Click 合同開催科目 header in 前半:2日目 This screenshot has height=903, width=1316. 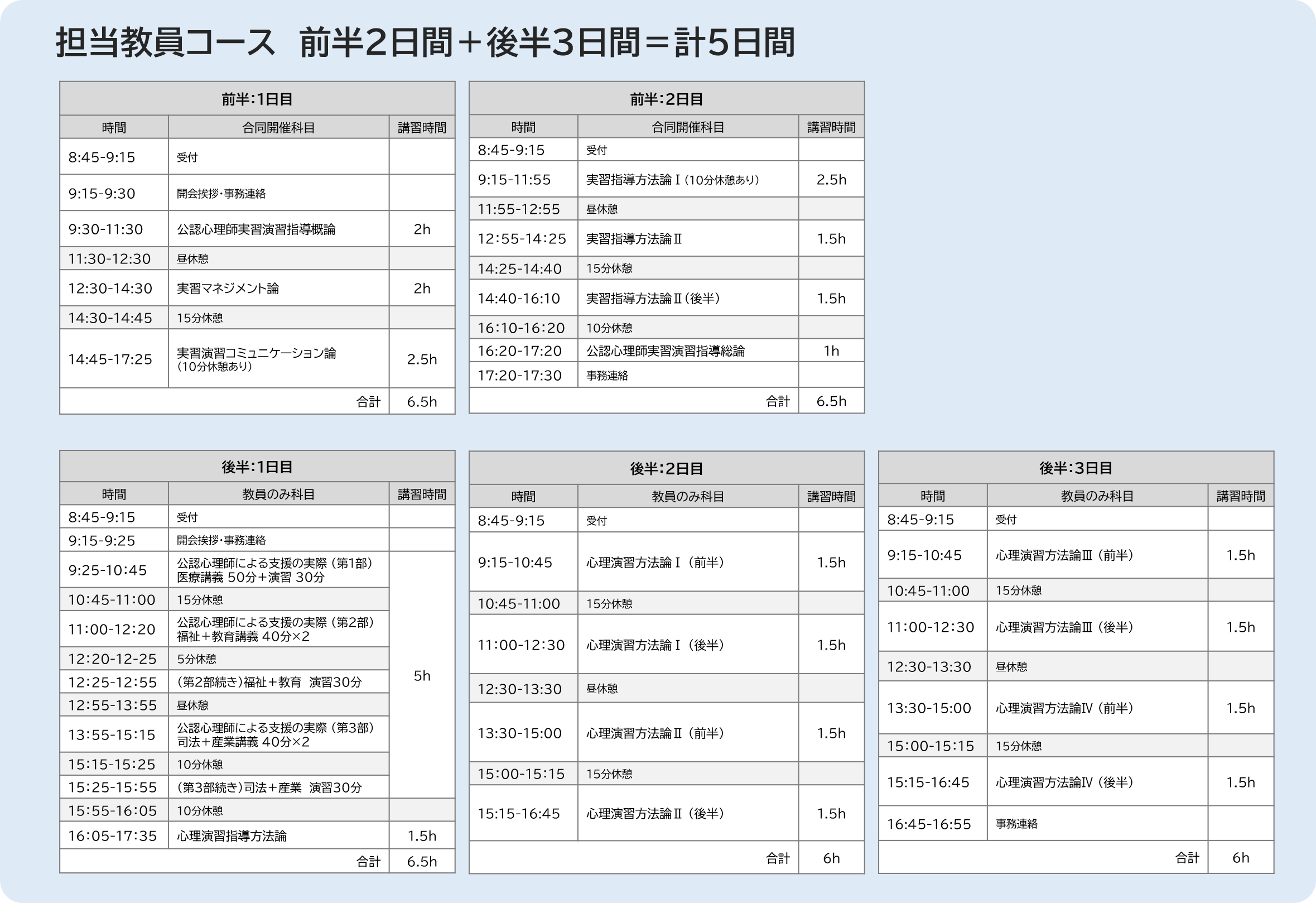(x=688, y=127)
